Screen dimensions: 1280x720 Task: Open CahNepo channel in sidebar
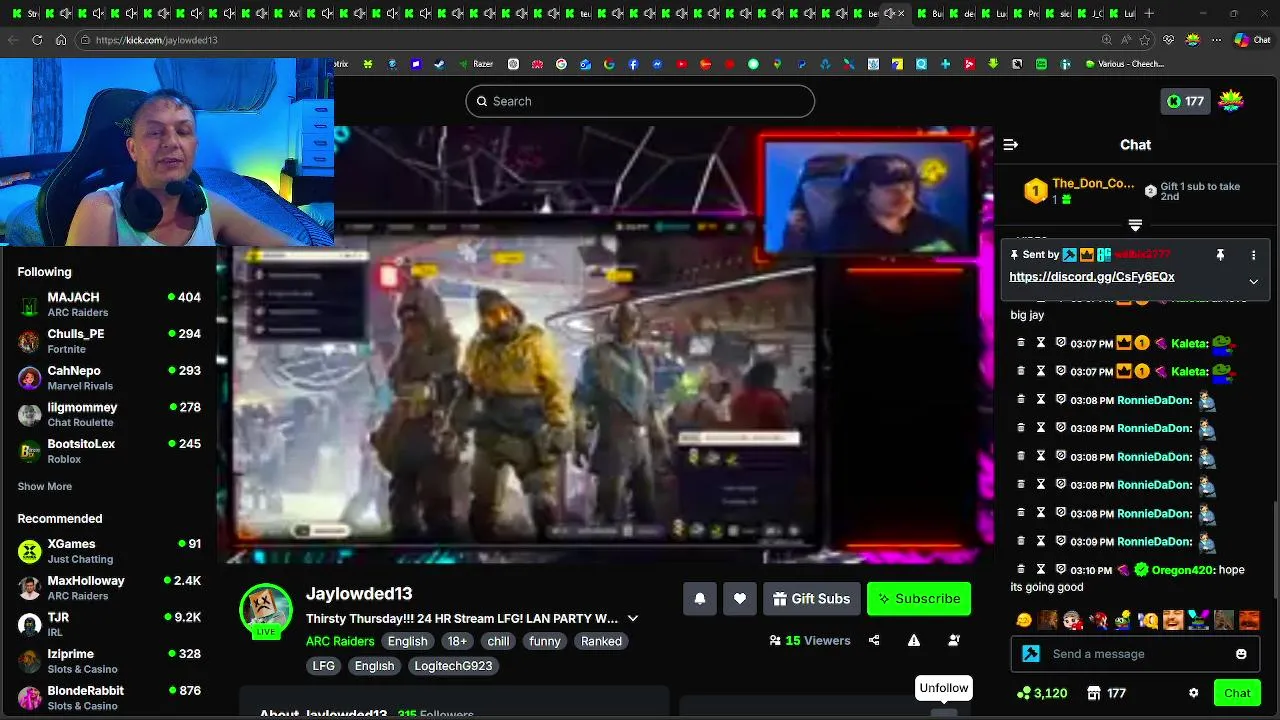coord(108,378)
